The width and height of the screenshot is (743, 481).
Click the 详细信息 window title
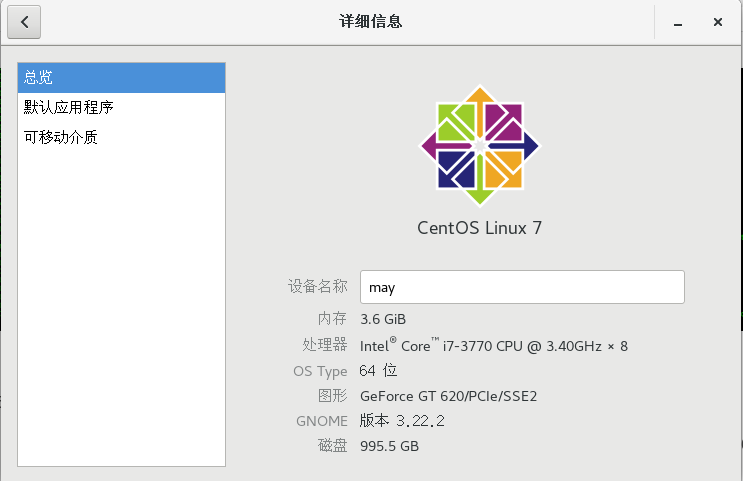pos(371,22)
